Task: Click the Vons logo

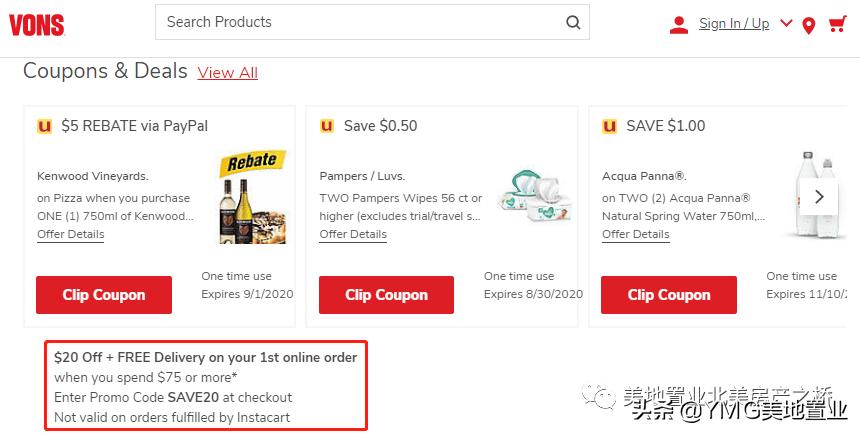Action: pyautogui.click(x=37, y=24)
